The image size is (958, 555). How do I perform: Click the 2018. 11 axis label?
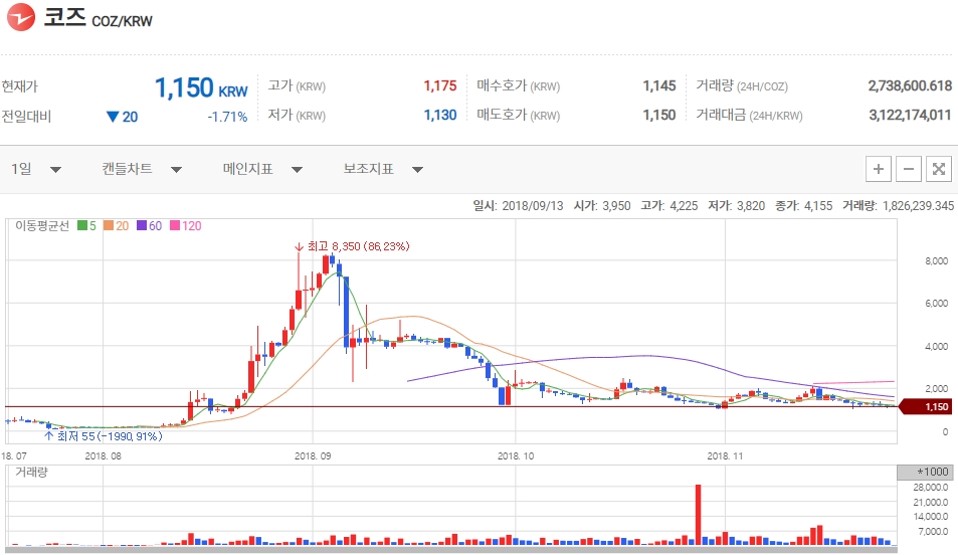pyautogui.click(x=725, y=456)
